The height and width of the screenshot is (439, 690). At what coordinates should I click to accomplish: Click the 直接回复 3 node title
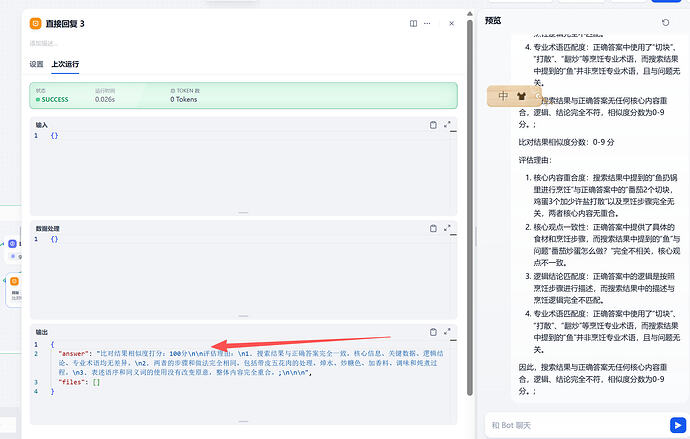[70, 23]
